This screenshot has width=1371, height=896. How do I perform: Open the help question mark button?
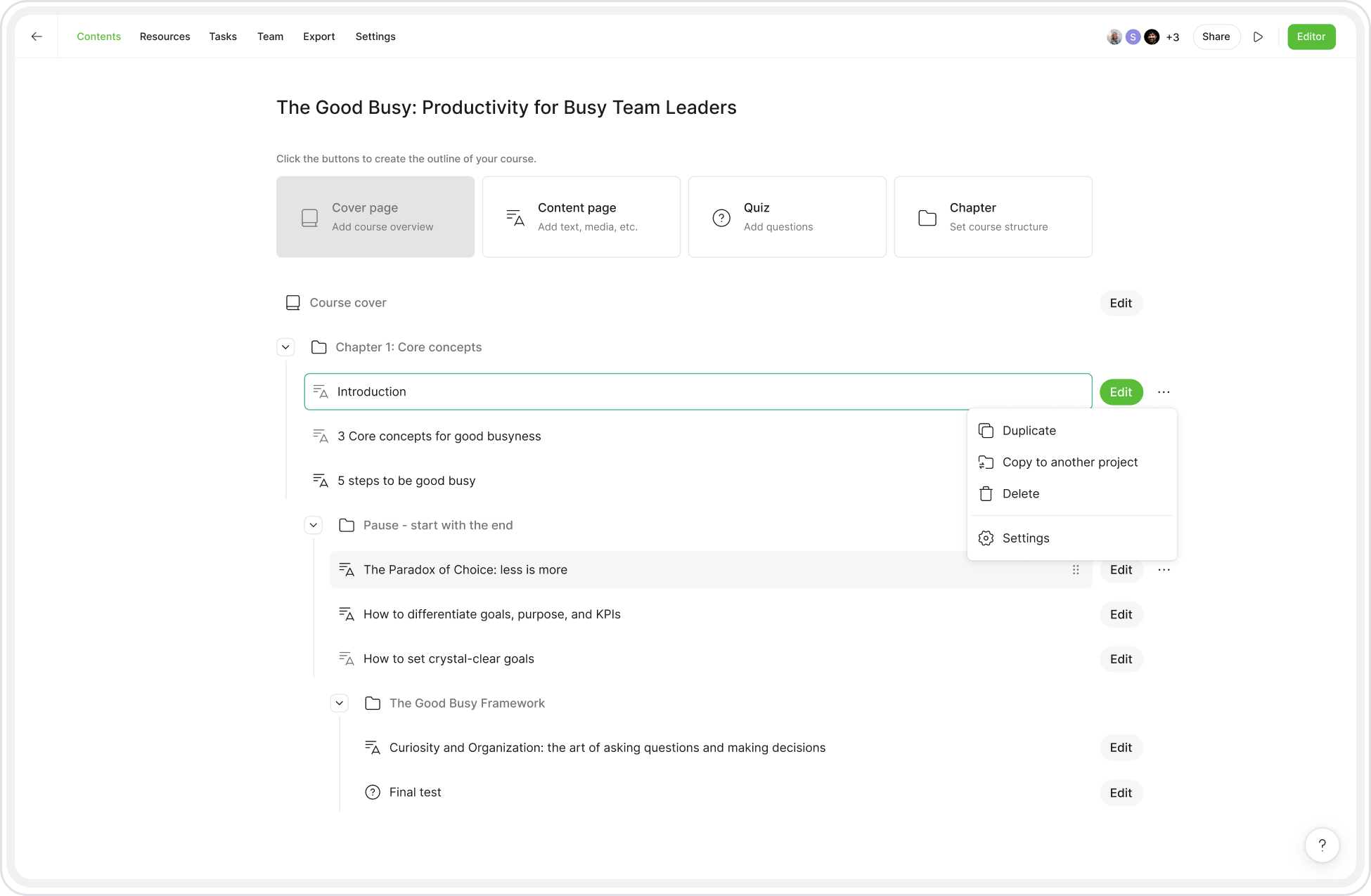pos(1322,845)
